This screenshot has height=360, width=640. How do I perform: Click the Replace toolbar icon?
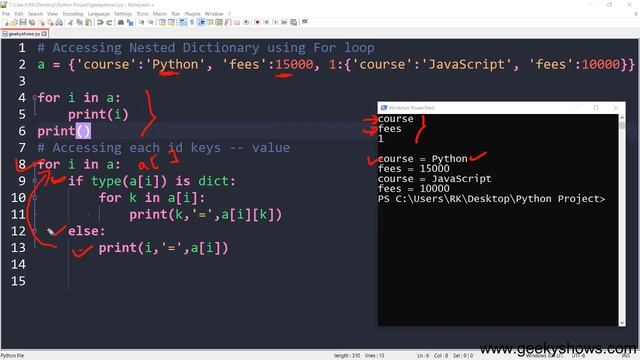130,22
